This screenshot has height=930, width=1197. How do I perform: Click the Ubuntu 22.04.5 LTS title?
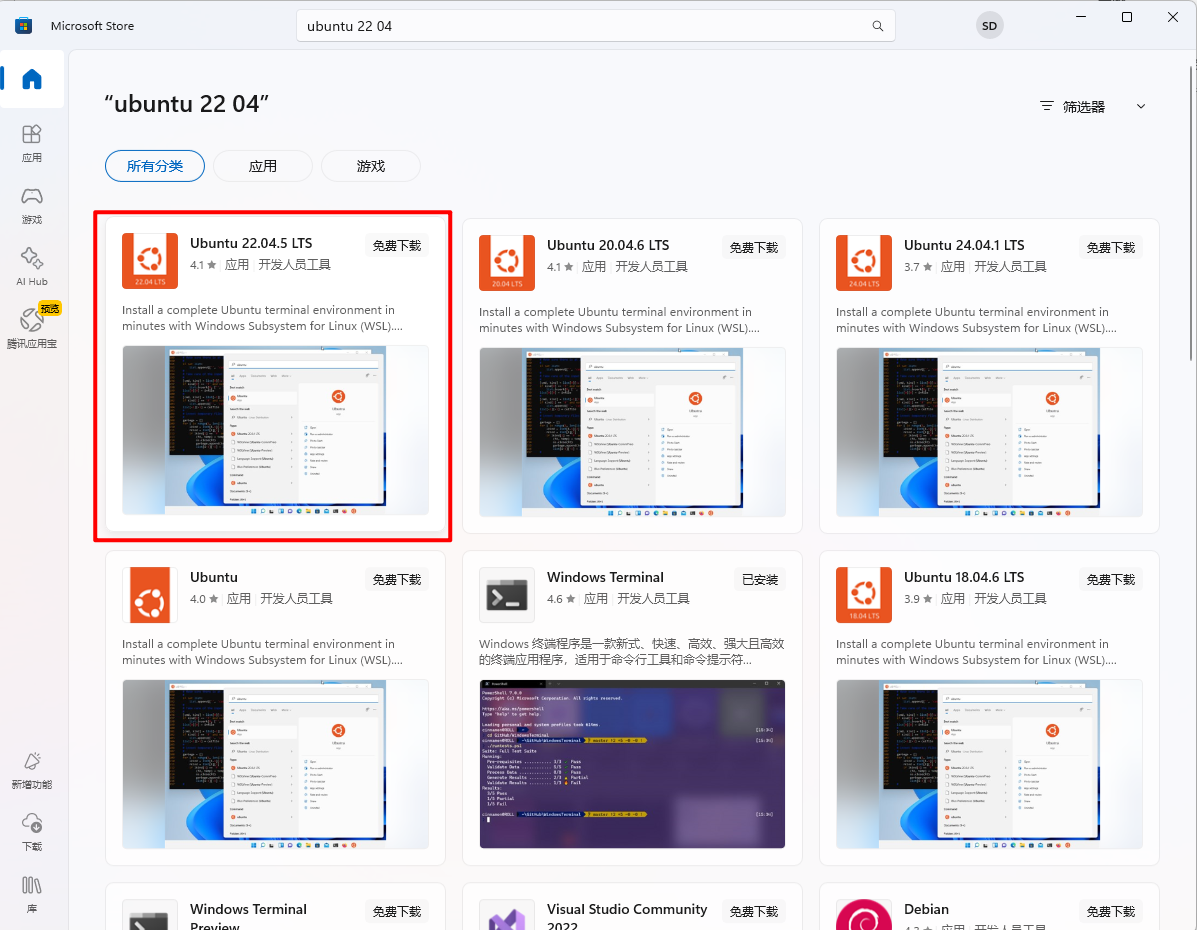[x=251, y=244]
